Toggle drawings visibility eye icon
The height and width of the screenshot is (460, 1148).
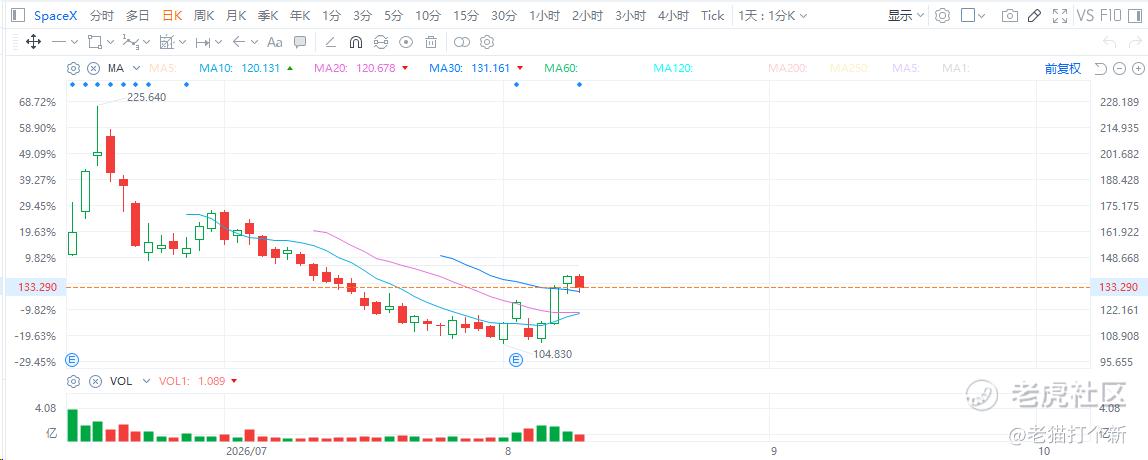point(406,42)
